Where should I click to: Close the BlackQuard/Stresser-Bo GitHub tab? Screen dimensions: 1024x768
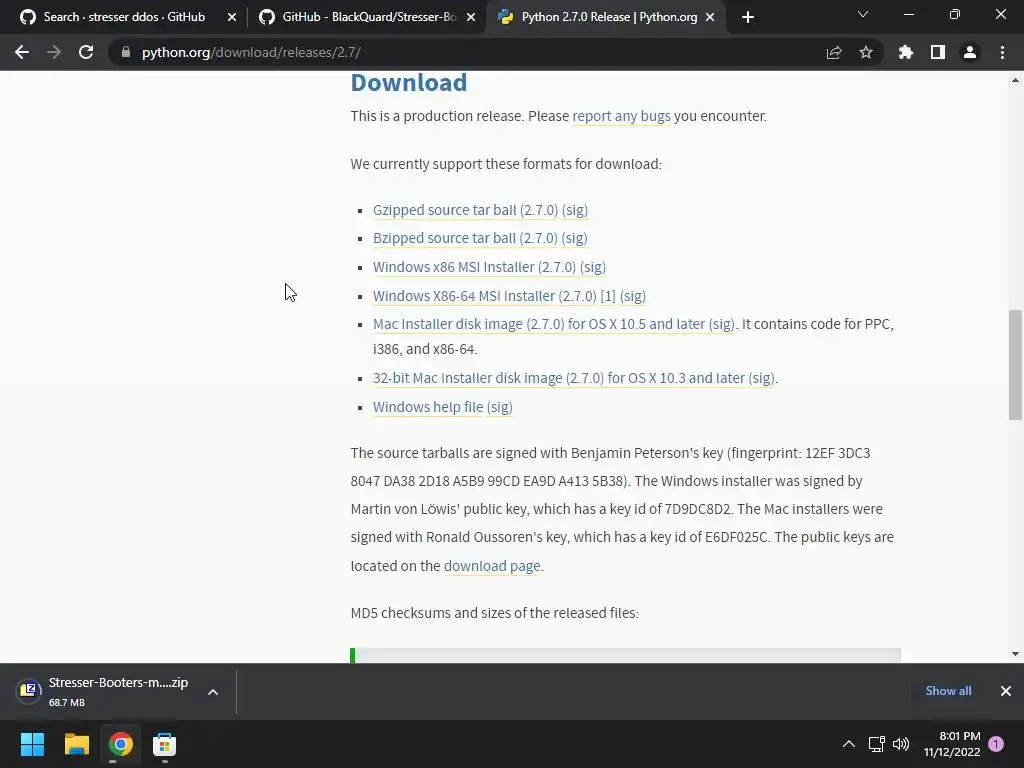[471, 18]
